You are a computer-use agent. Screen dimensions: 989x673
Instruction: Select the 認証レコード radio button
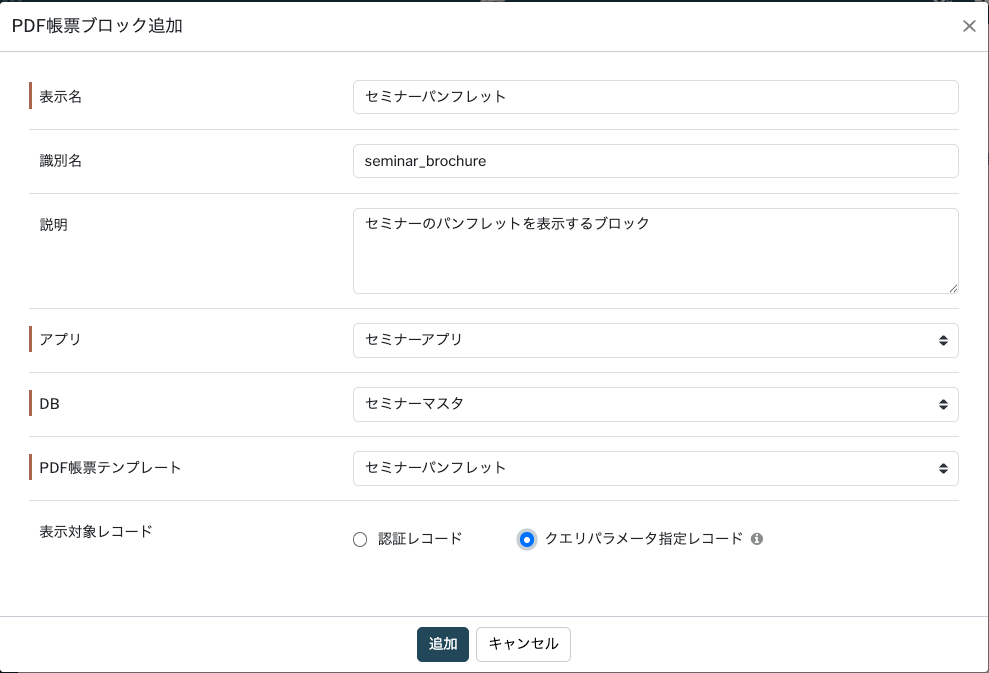pyautogui.click(x=361, y=540)
